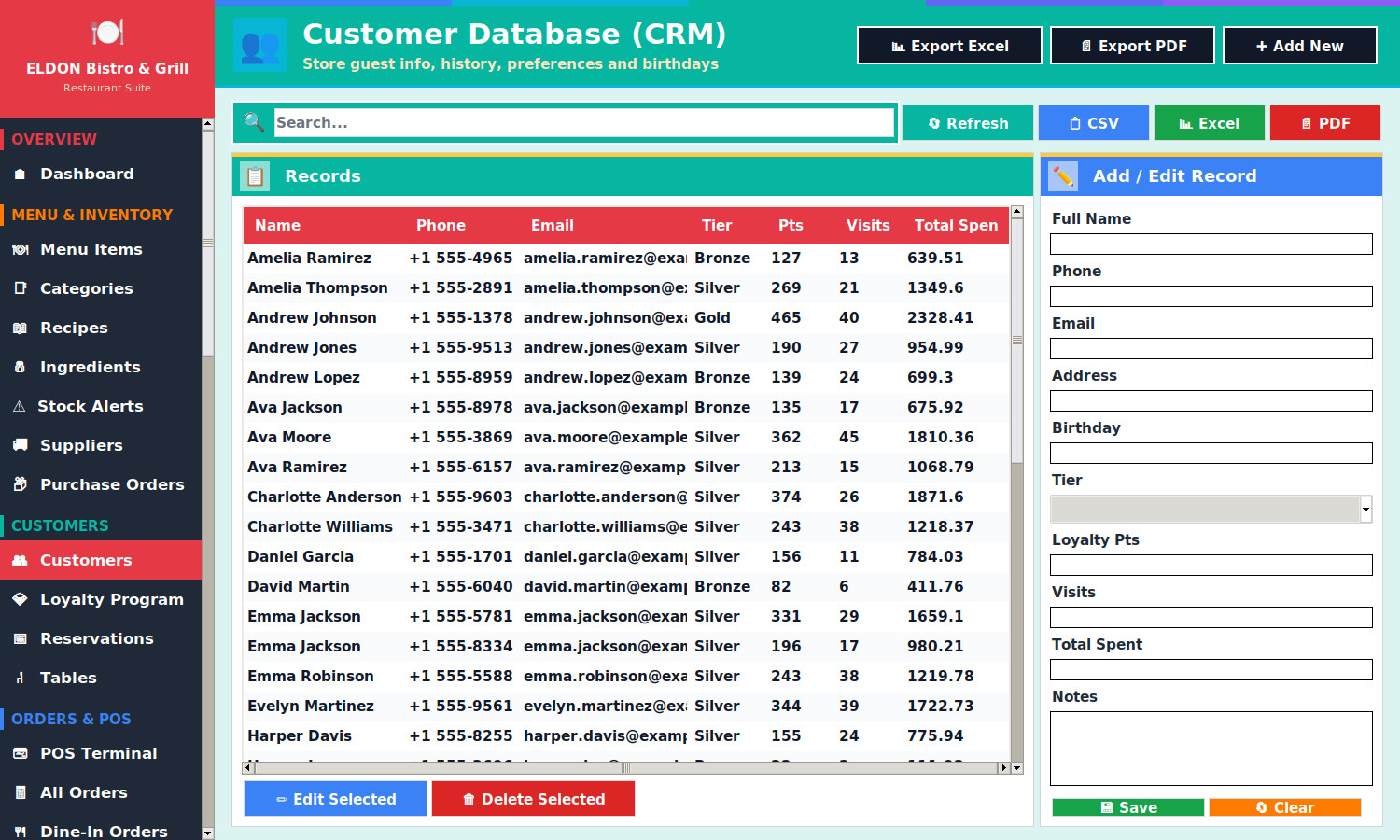Click the Dashboard icon in sidebar
Viewport: 1400px width, 840px height.
pyautogui.click(x=20, y=174)
